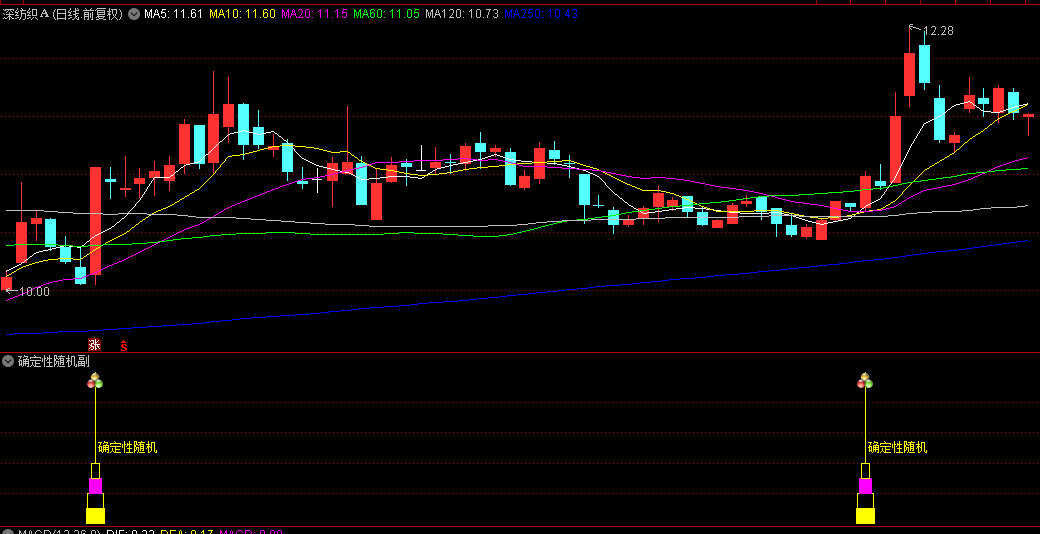Select the 确定性随机副 indicator name
This screenshot has height=534, width=1040.
(54, 361)
